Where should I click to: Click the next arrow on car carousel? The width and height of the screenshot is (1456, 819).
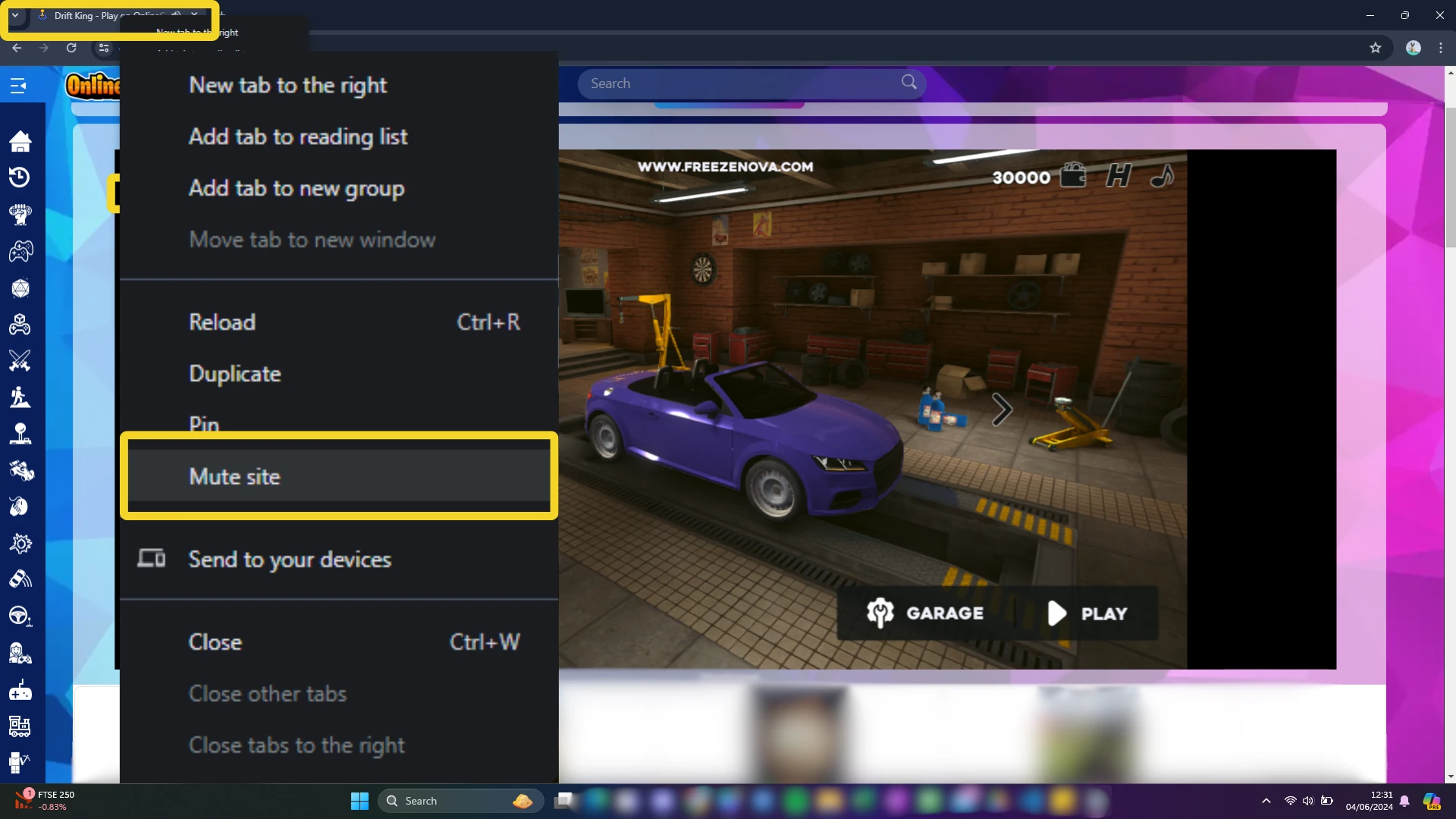point(1001,409)
